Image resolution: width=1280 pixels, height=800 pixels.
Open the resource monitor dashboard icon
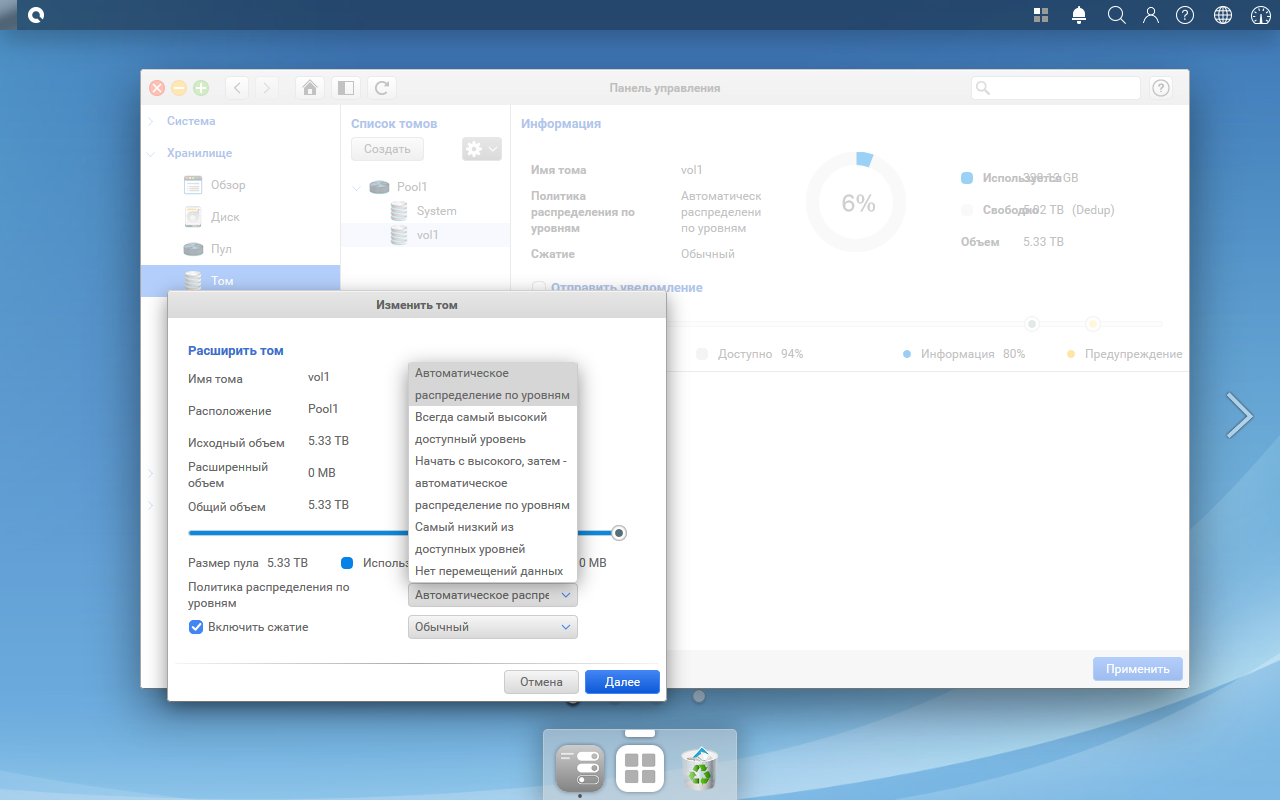tap(1259, 15)
